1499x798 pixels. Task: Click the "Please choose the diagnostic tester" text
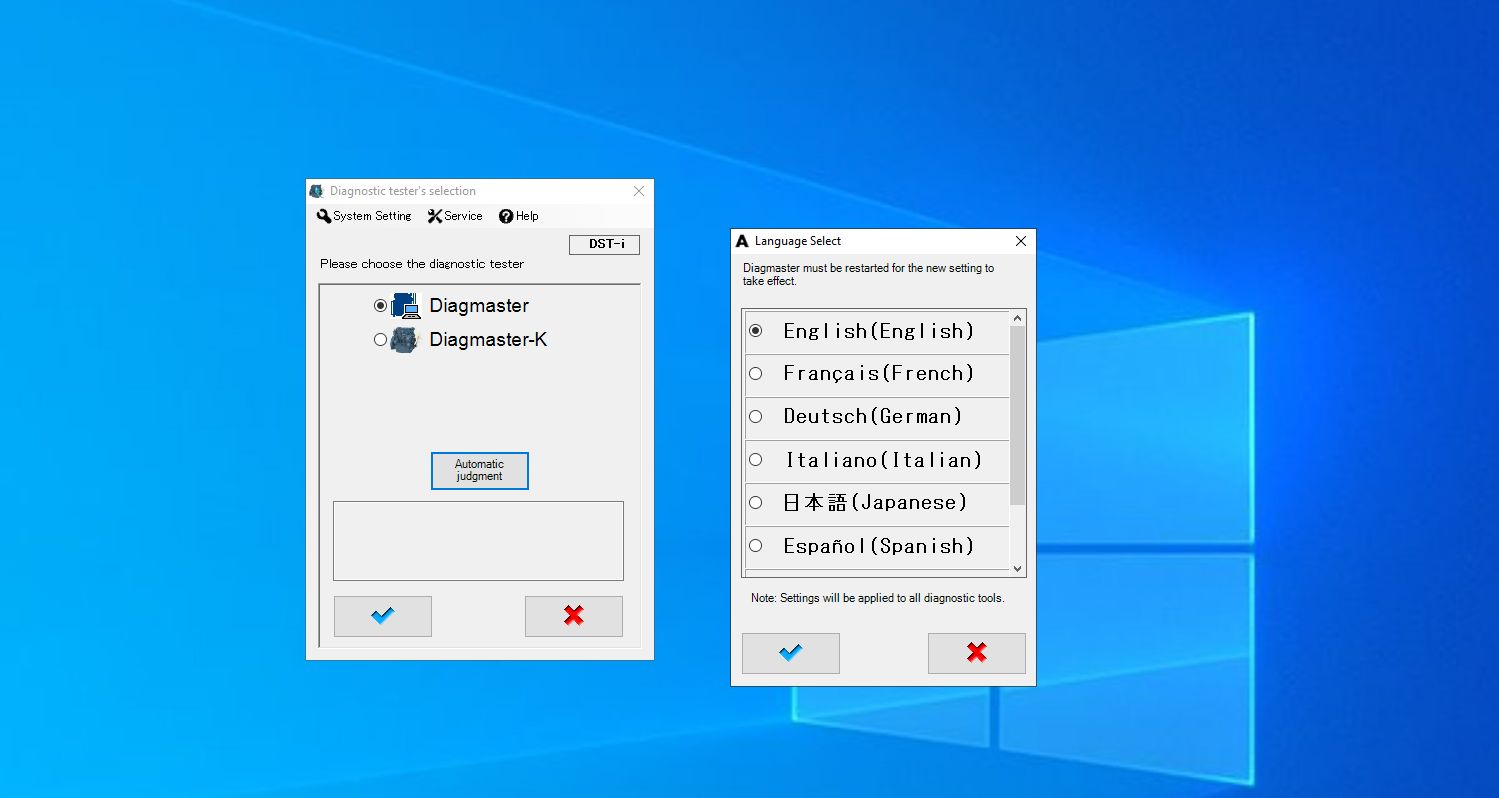[422, 264]
